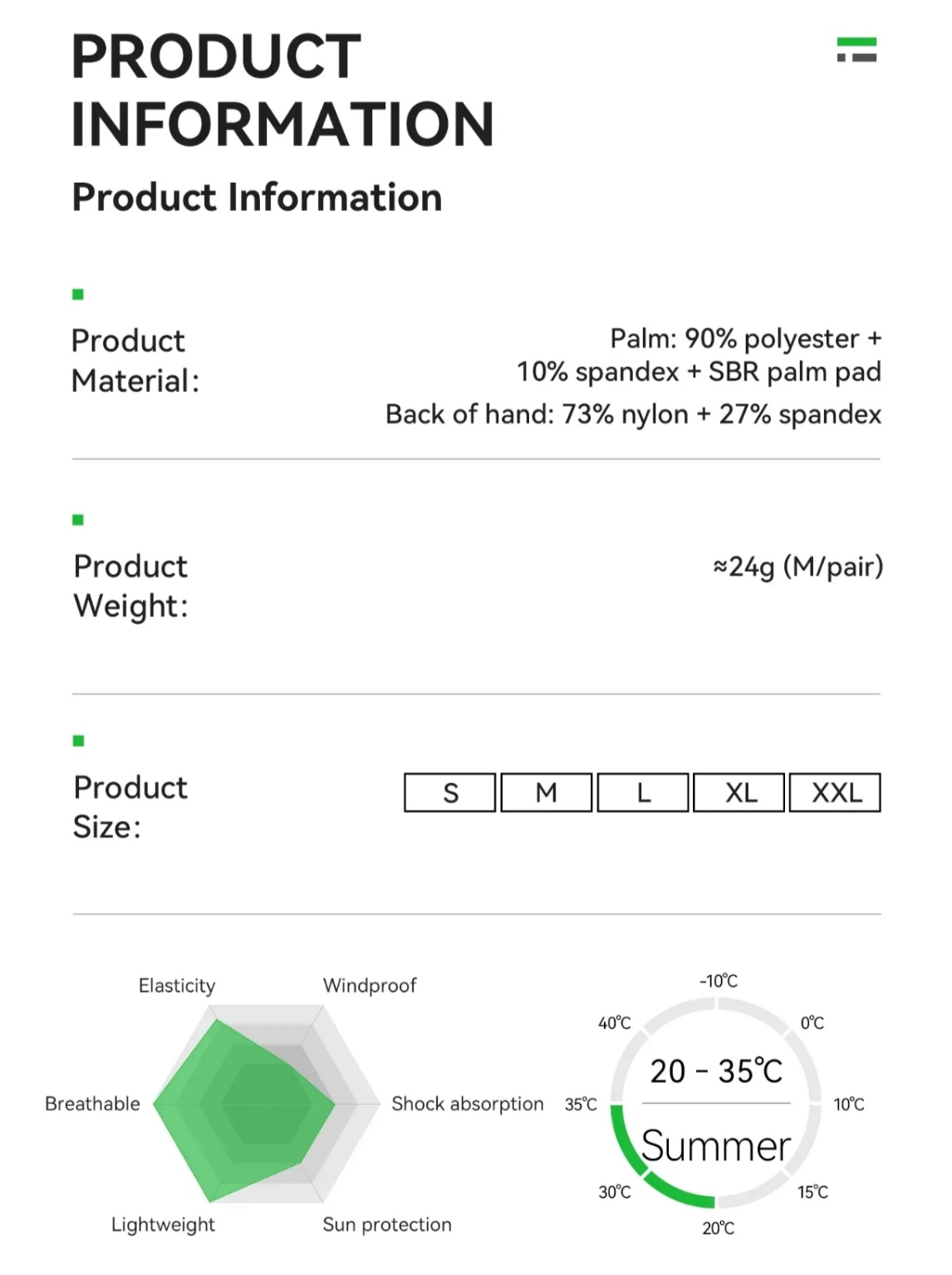The height and width of the screenshot is (1275, 952).
Task: Select the Shock absorption label
Action: 468,1104
